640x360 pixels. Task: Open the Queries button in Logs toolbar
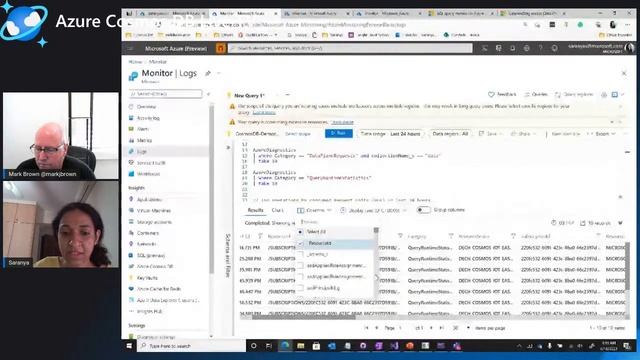pos(536,94)
